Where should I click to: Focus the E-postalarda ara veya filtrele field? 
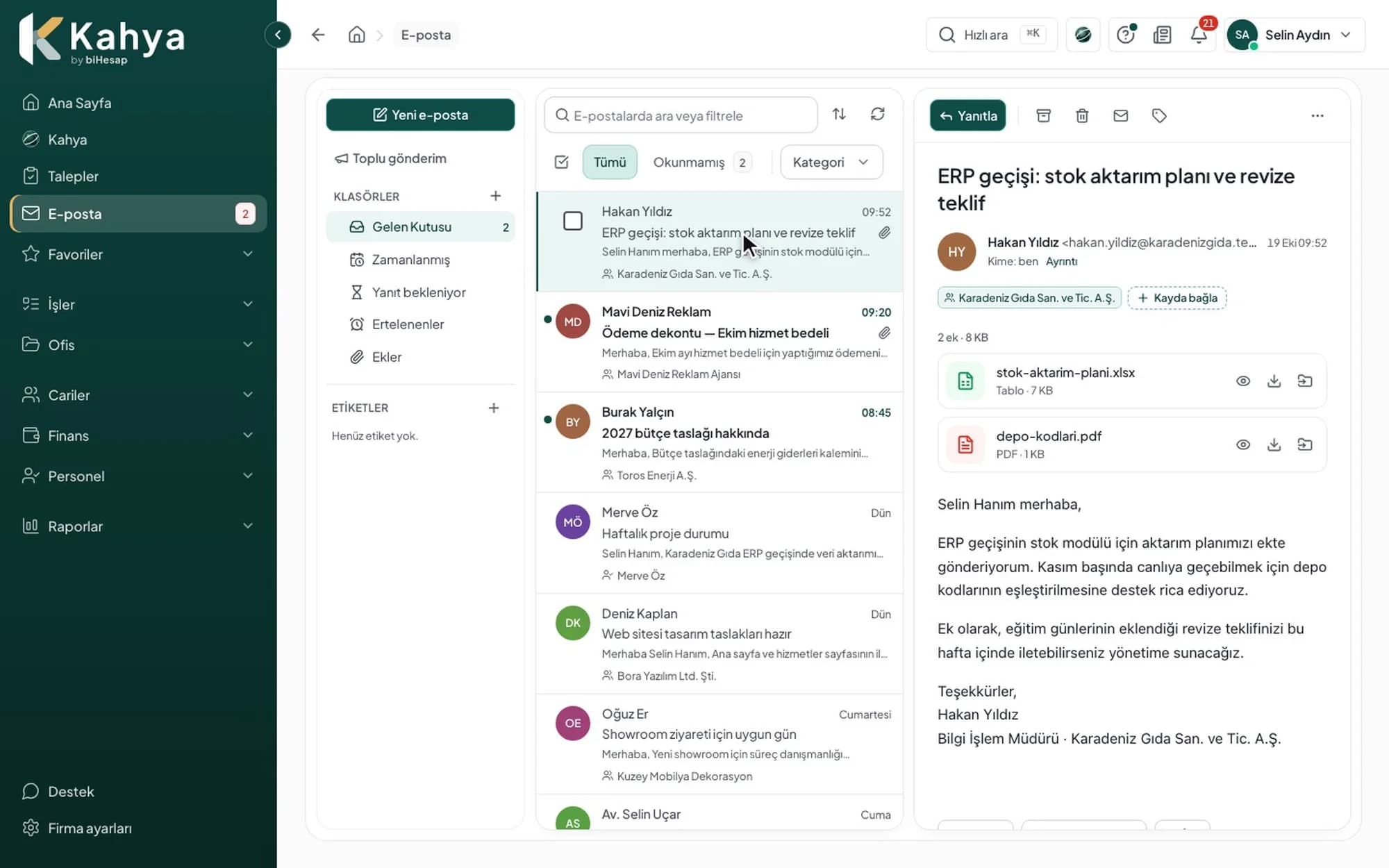[681, 115]
